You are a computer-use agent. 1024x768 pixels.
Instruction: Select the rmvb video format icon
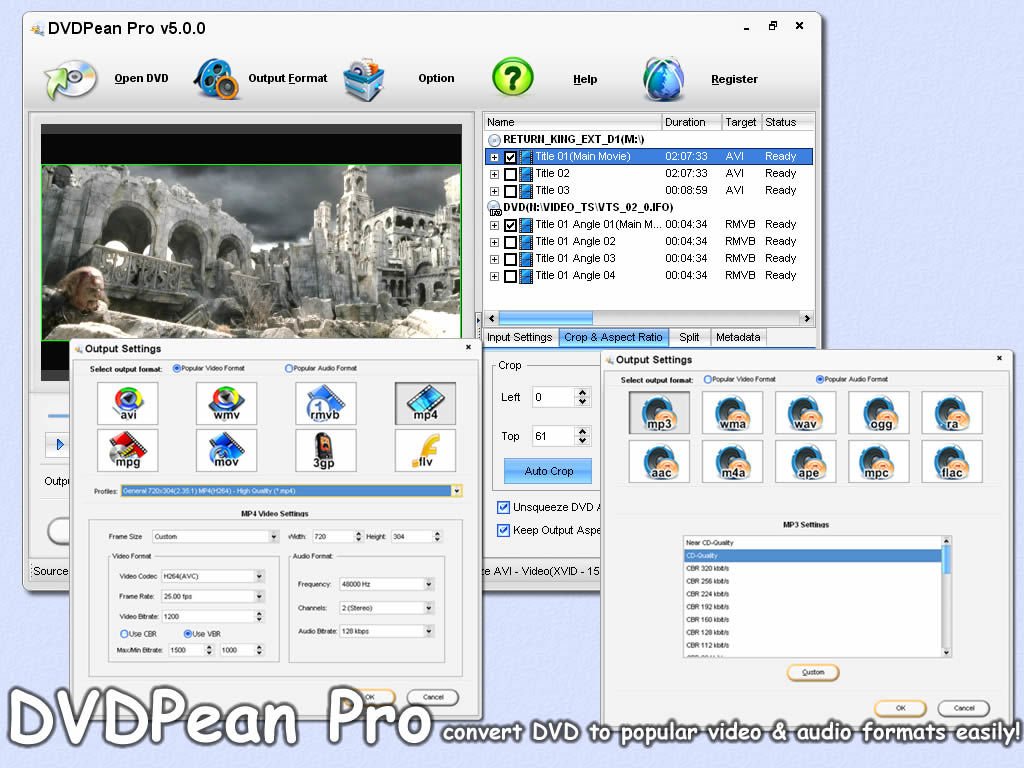point(325,403)
